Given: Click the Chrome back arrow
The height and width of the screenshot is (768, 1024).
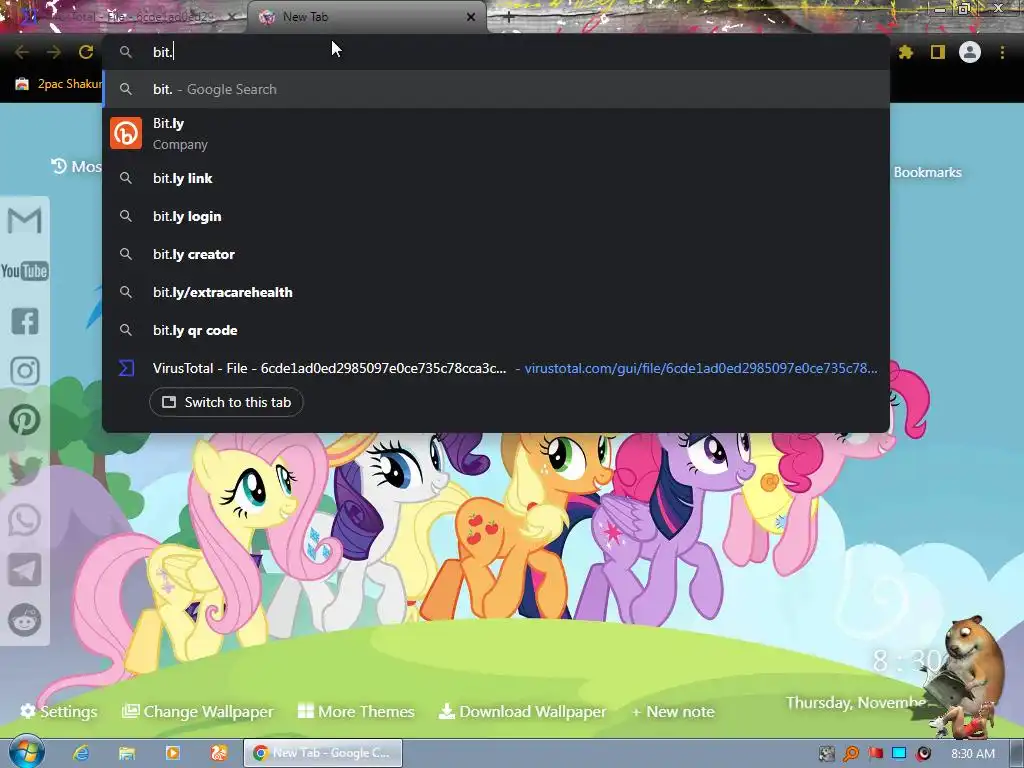Looking at the screenshot, I should coord(22,52).
